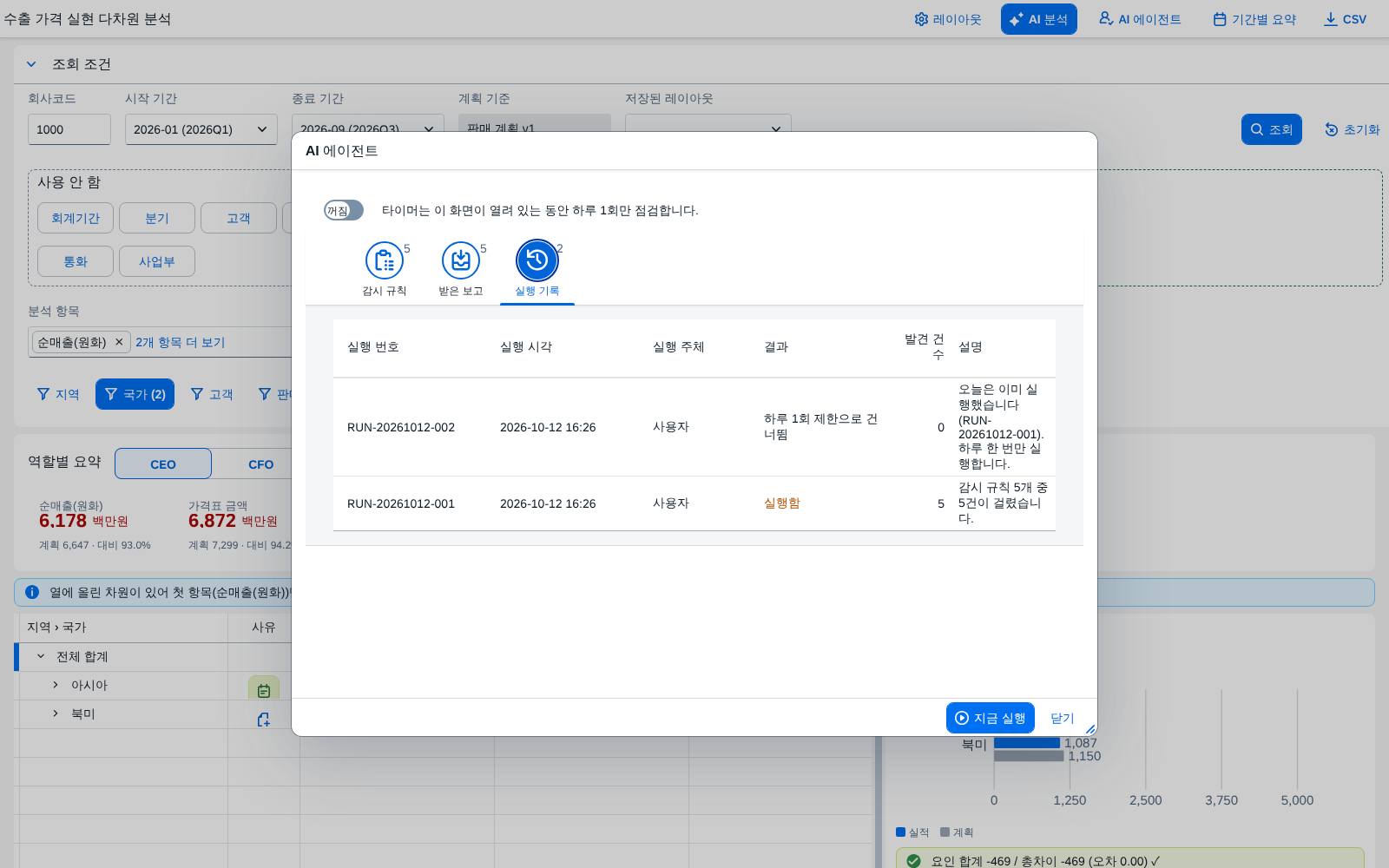1389x868 pixels.
Task: Select the 회계기간 dimension chip
Action: tap(76, 218)
